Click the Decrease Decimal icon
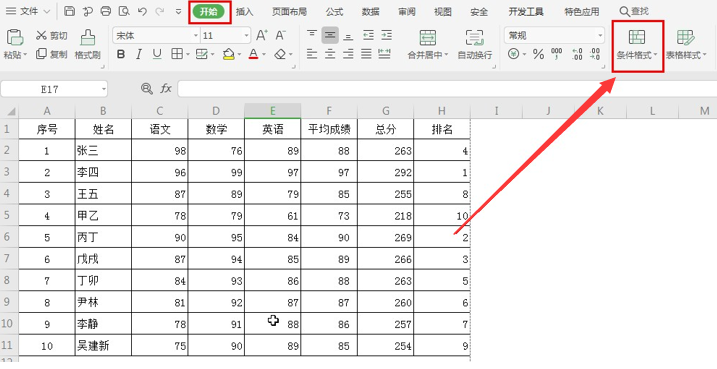The width and height of the screenshot is (717, 369). (594, 54)
